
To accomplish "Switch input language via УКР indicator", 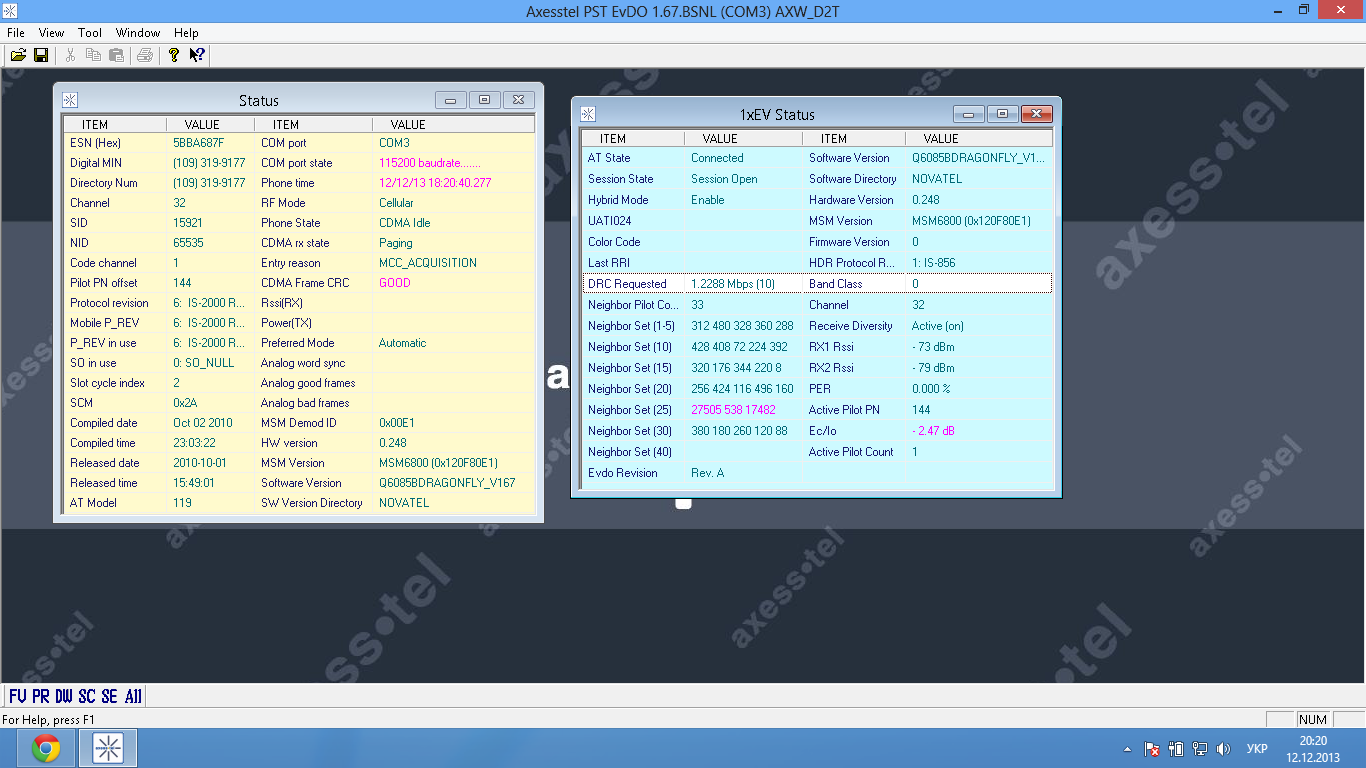I will click(1257, 748).
